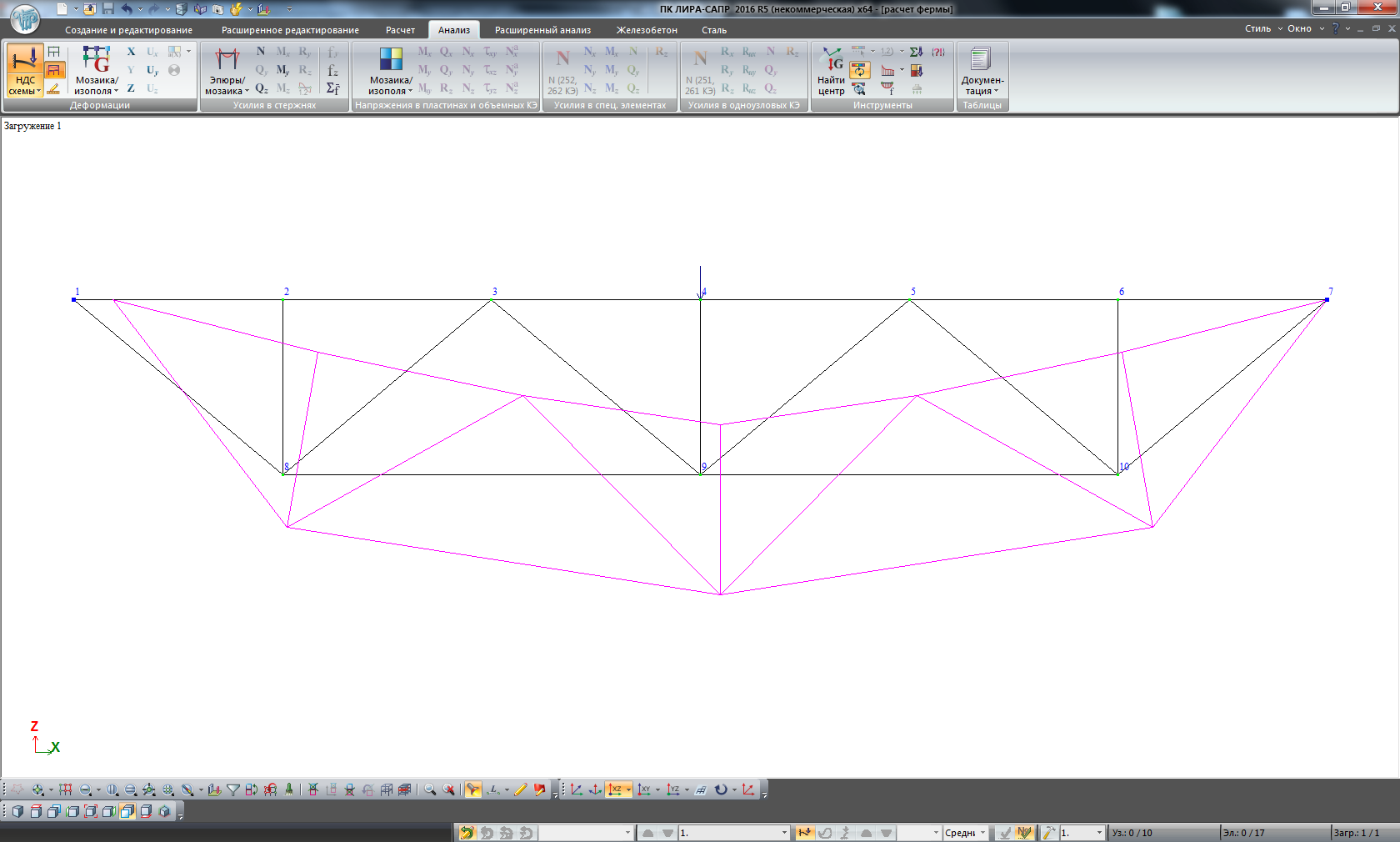1400x842 pixels.
Task: Switch to Расширенное редактирование tab
Action: pos(290,30)
